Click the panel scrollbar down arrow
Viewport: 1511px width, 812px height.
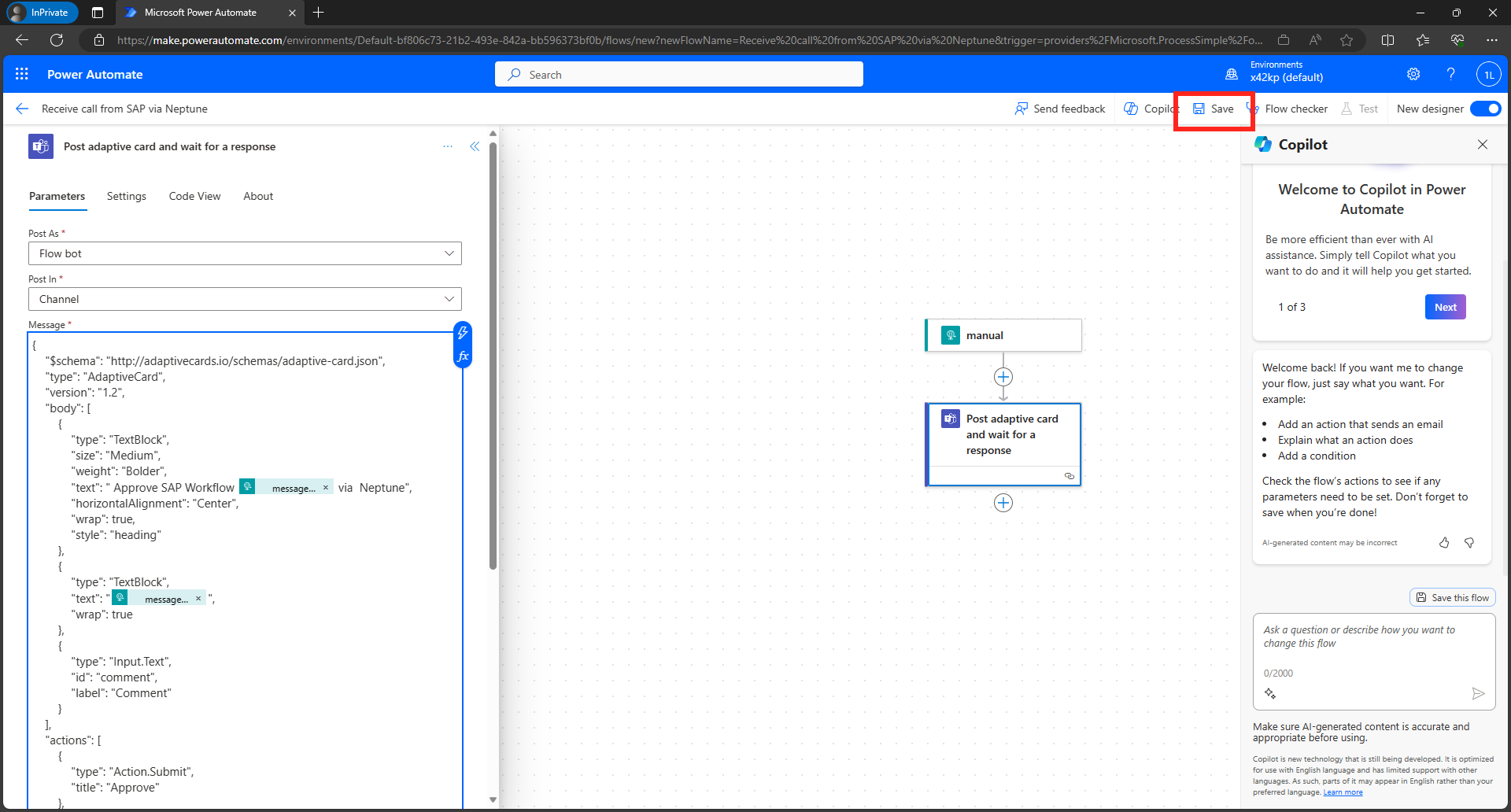pos(493,800)
